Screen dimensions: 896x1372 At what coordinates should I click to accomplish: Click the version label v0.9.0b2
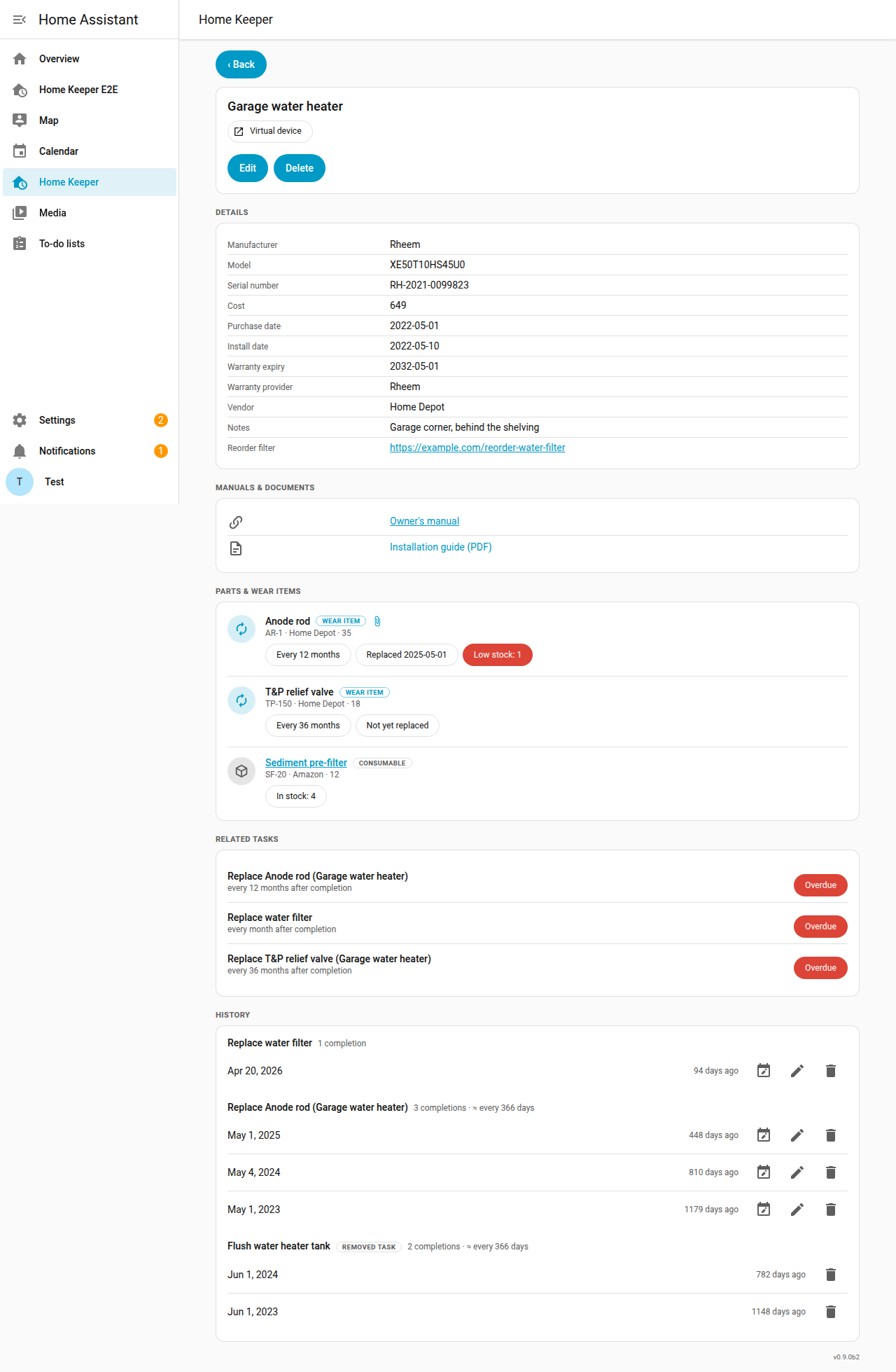(846, 1357)
